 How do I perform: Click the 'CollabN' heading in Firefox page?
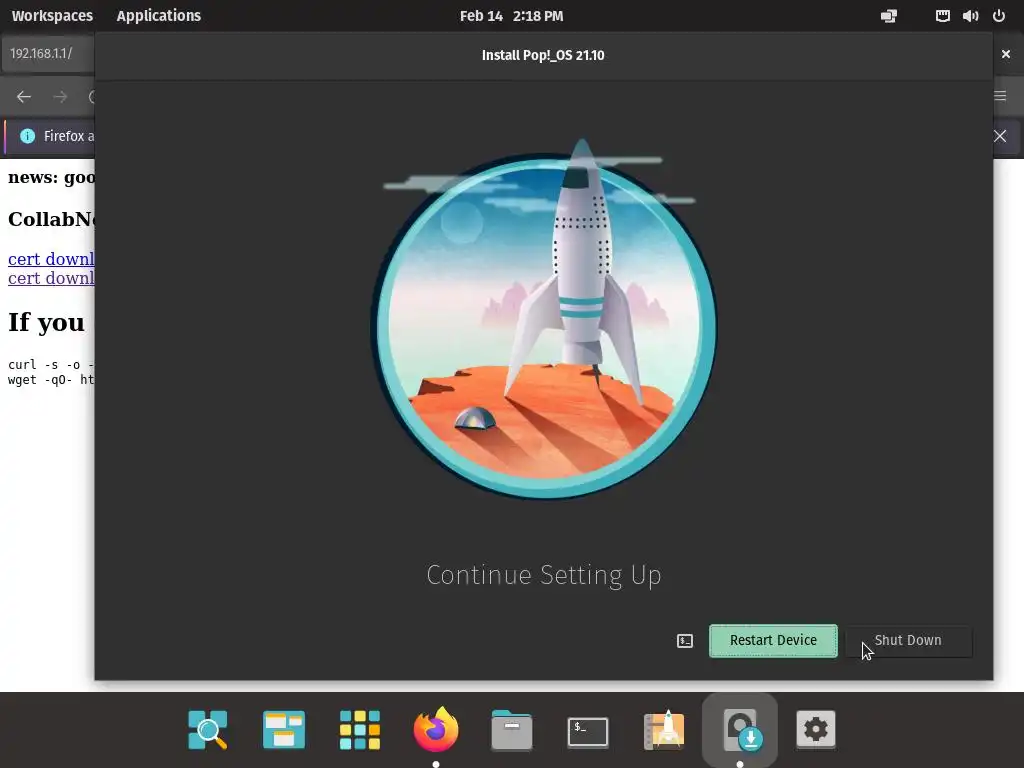click(x=51, y=219)
